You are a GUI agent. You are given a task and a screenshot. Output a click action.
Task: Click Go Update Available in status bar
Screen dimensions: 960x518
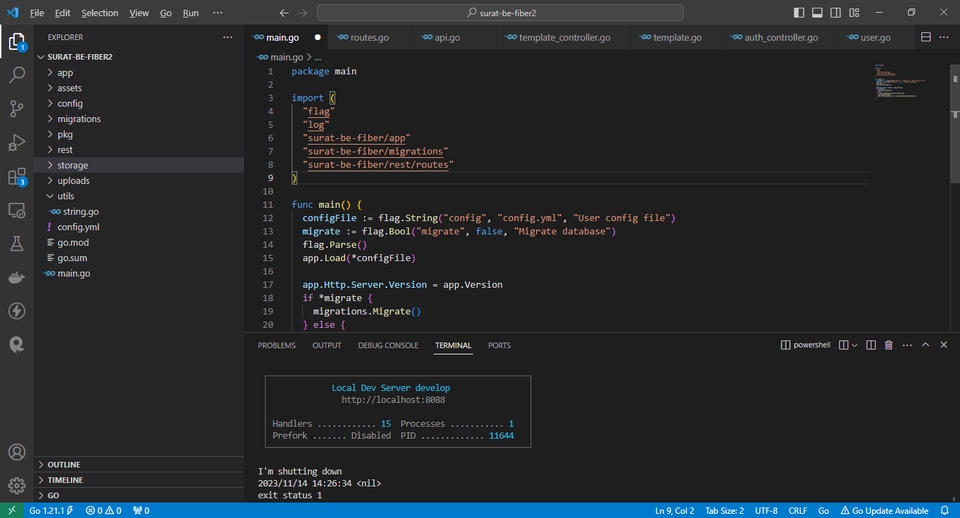(x=884, y=510)
